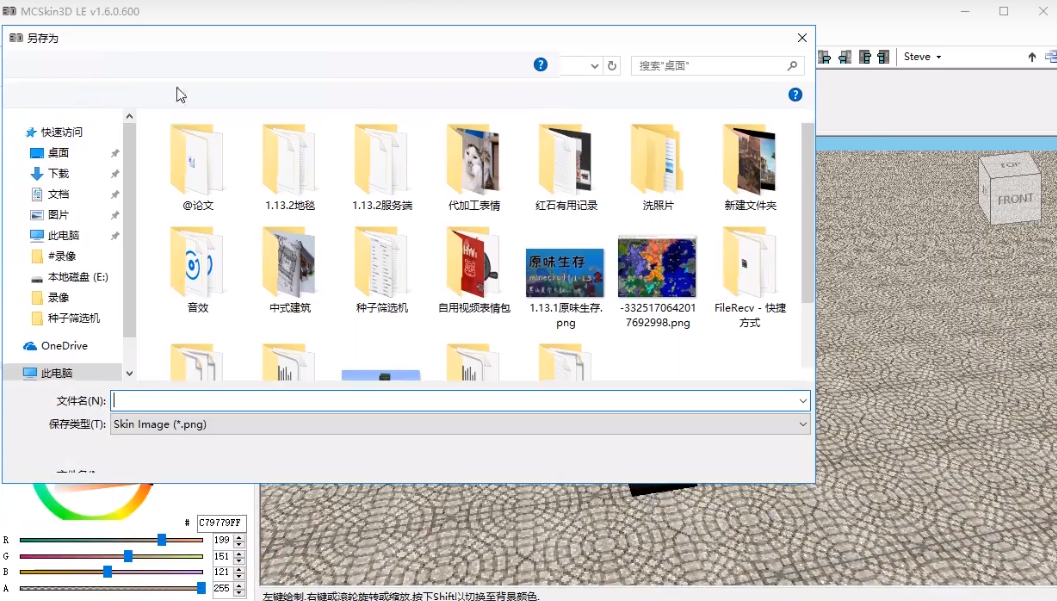The width and height of the screenshot is (1057, 601).
Task: Expand the address bar history dropdown
Action: 595,66
